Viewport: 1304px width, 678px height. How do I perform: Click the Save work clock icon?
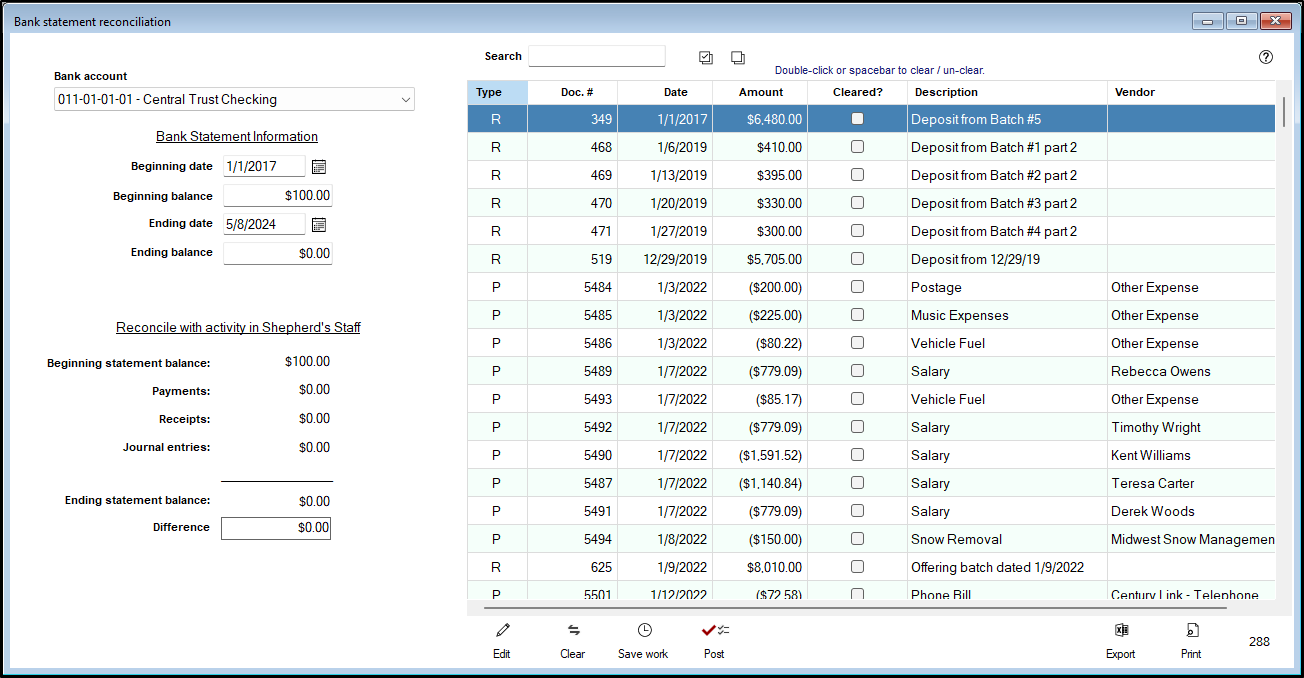[x=644, y=631]
